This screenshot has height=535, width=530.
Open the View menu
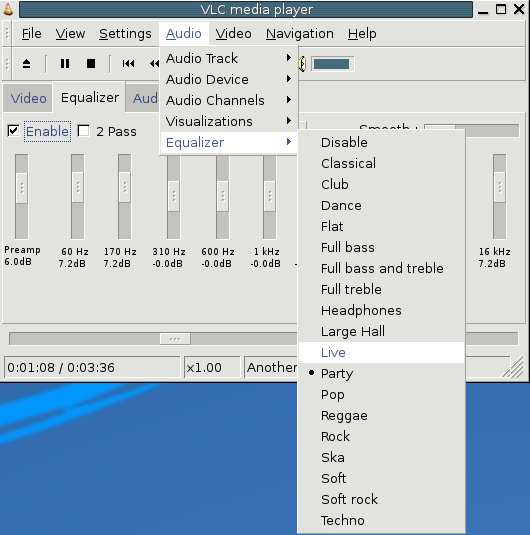70,34
